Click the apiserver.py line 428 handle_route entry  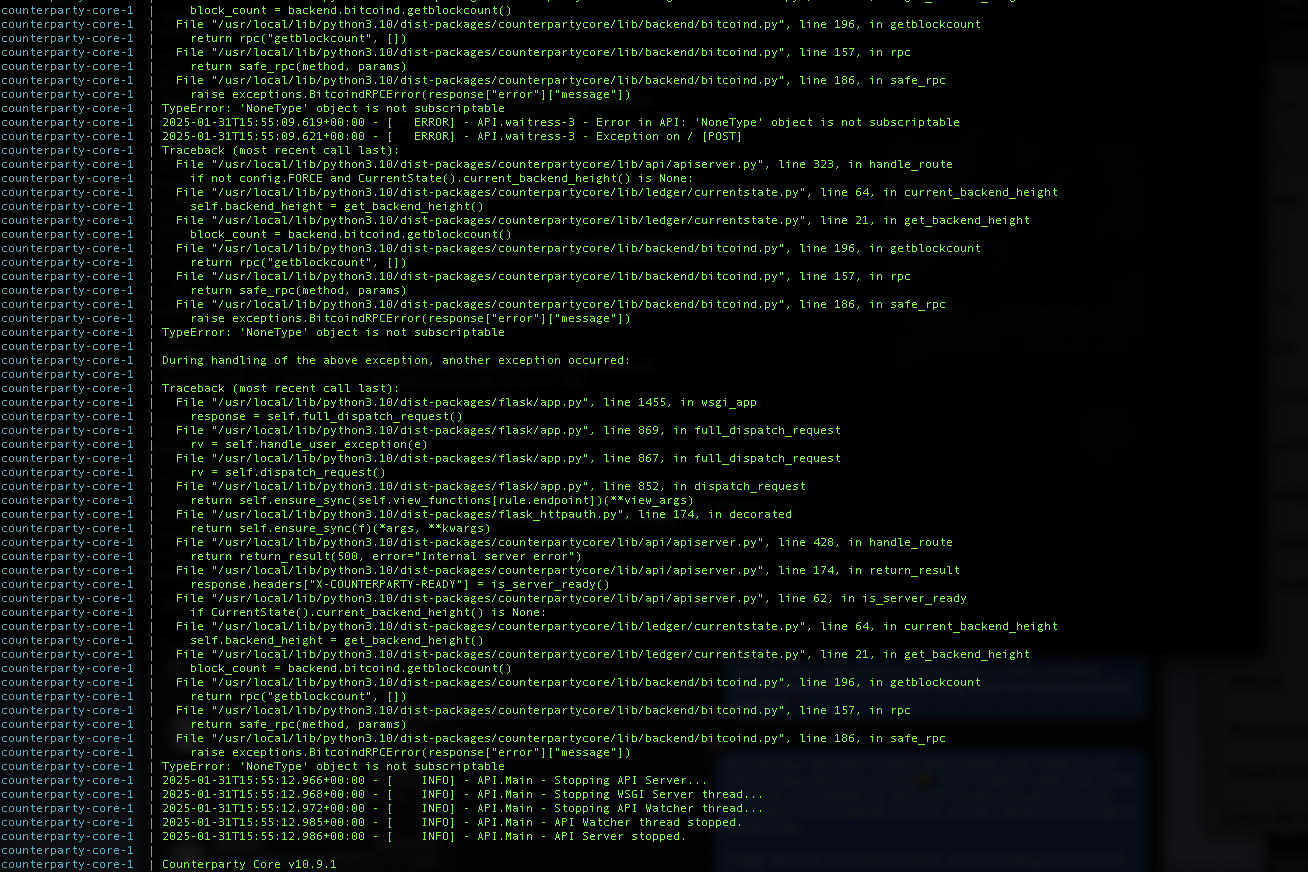point(564,542)
